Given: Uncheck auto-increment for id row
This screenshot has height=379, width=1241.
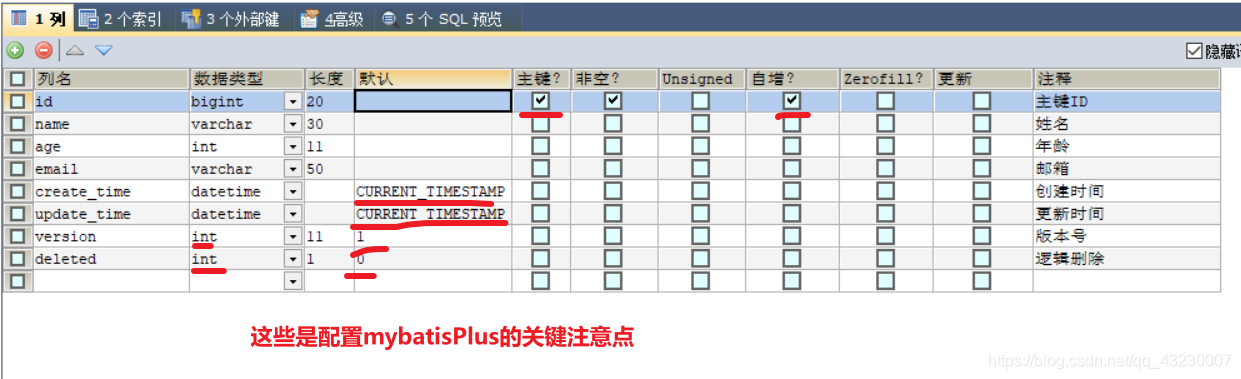Looking at the screenshot, I should (x=792, y=101).
